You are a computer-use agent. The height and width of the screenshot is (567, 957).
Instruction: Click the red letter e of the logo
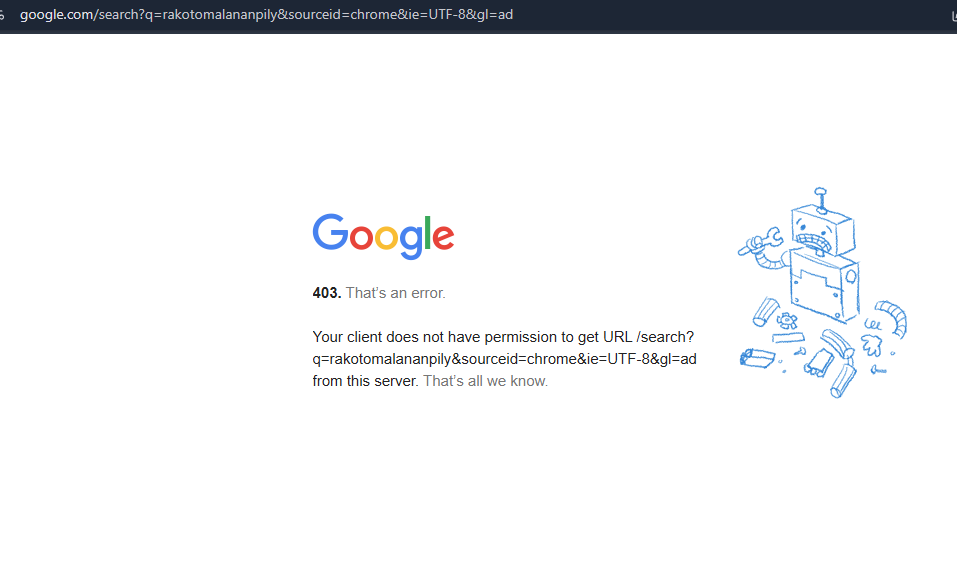click(443, 237)
